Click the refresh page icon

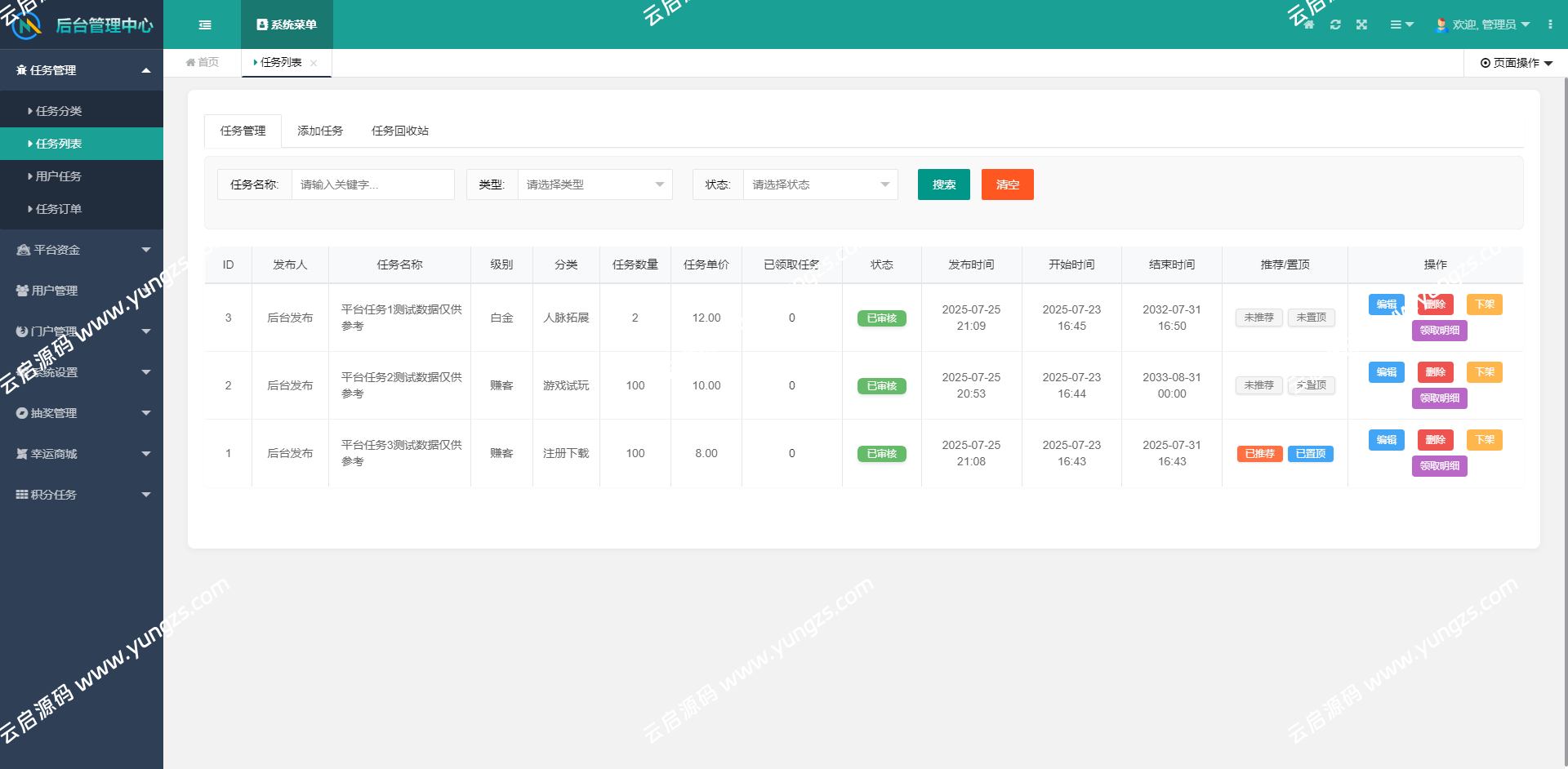(1335, 24)
